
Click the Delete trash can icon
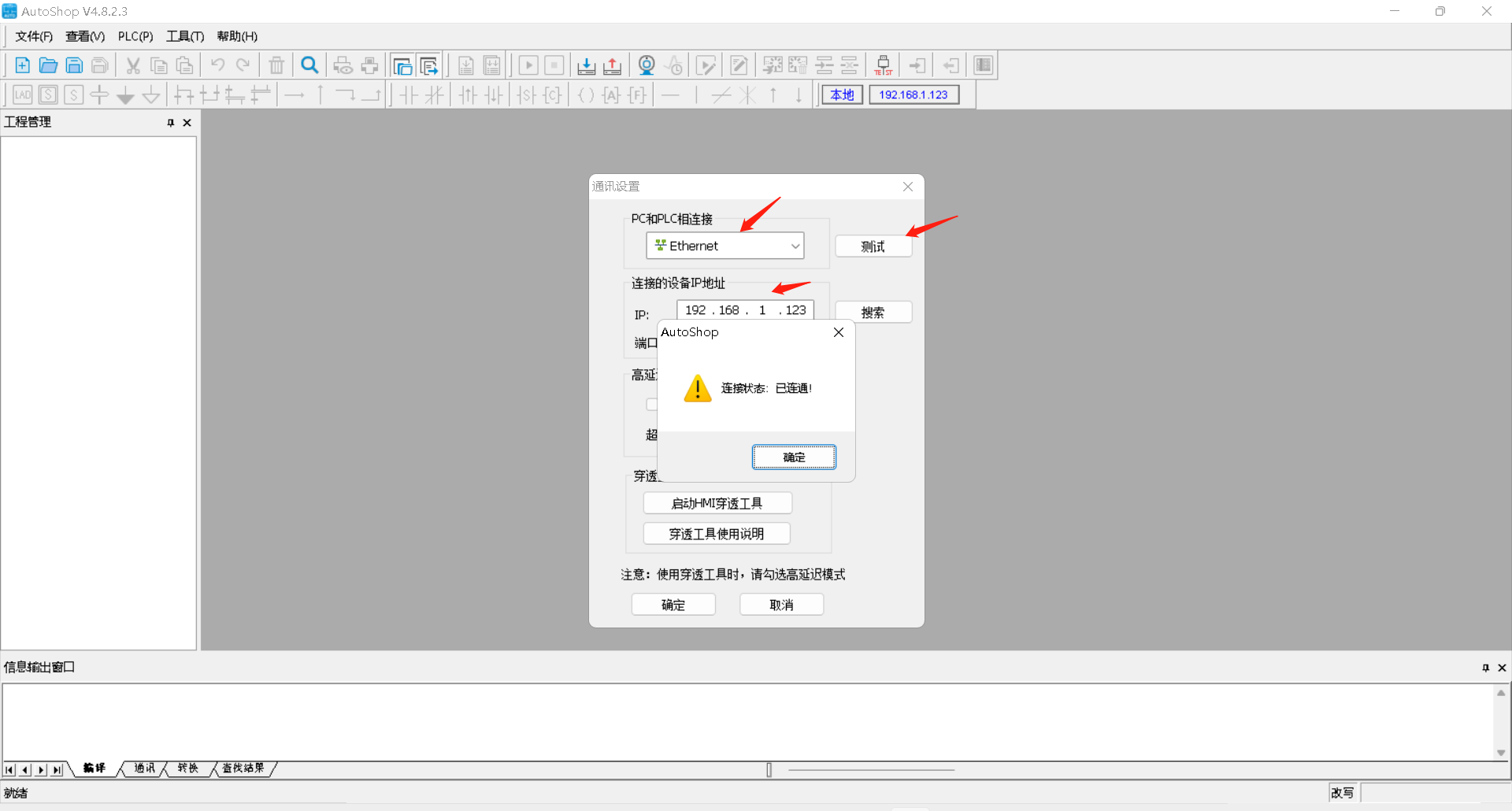(x=276, y=65)
